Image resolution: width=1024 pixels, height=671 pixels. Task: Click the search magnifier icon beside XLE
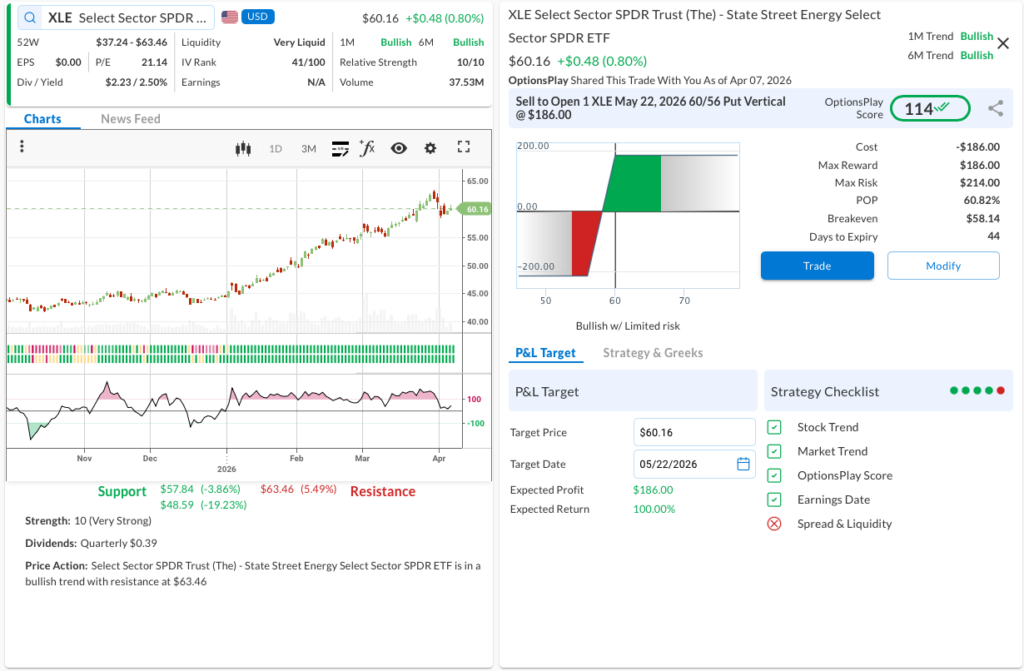(31, 18)
